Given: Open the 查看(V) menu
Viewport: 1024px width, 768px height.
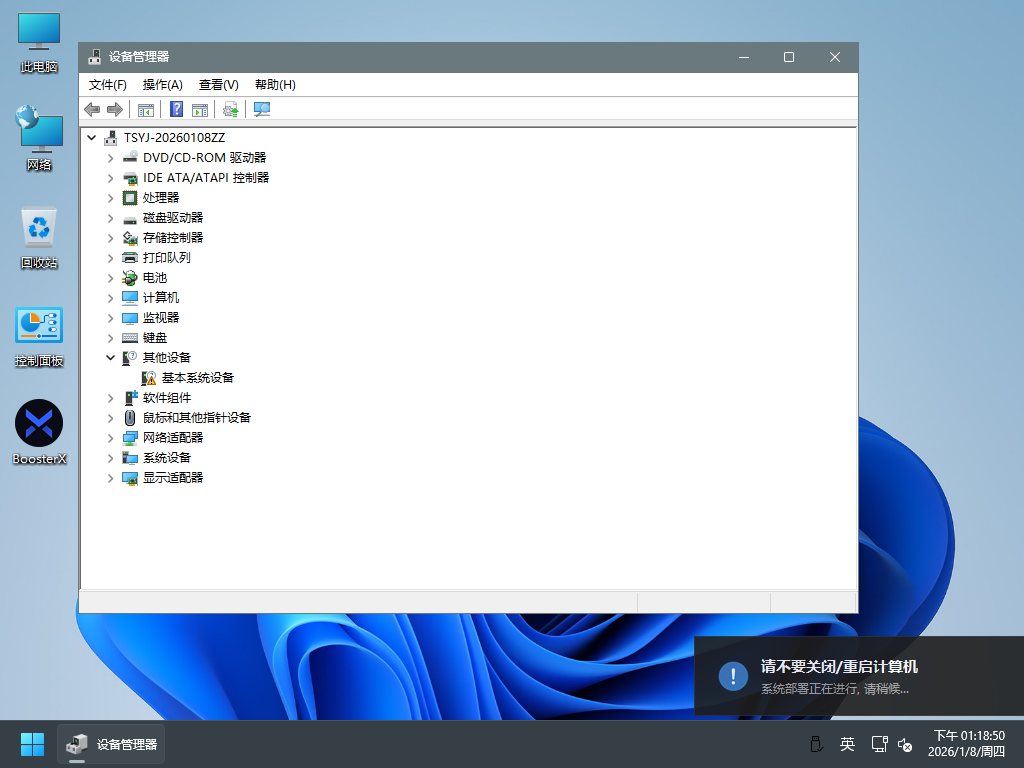Looking at the screenshot, I should (x=218, y=85).
